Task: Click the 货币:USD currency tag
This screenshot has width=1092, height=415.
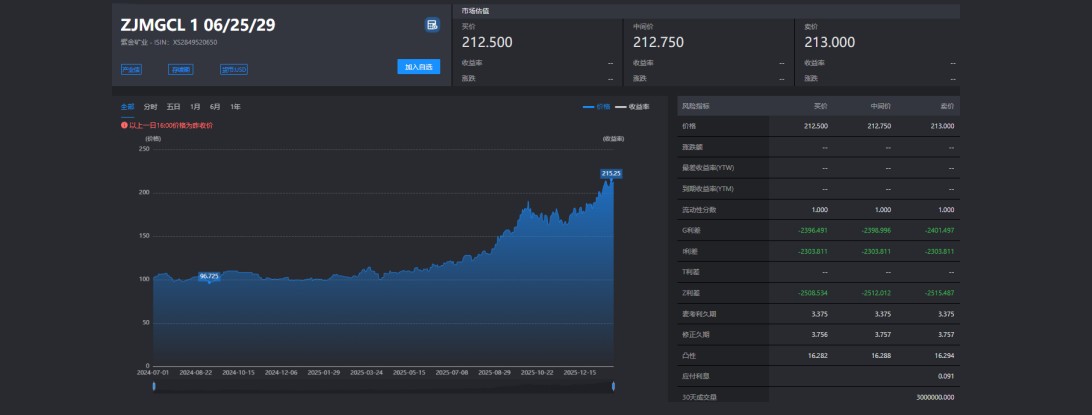Action: click(234, 70)
